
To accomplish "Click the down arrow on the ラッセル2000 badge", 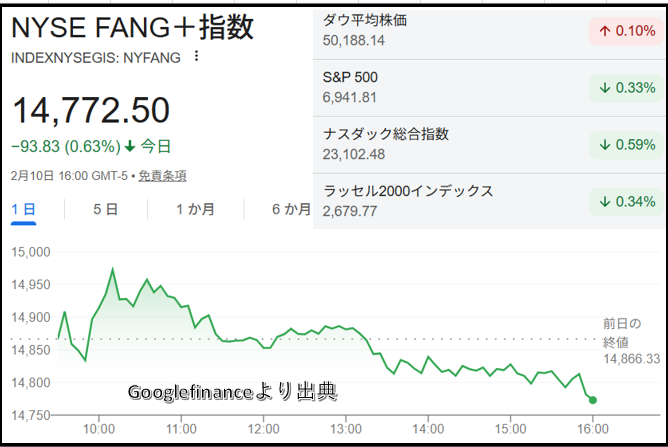I will click(x=603, y=201).
